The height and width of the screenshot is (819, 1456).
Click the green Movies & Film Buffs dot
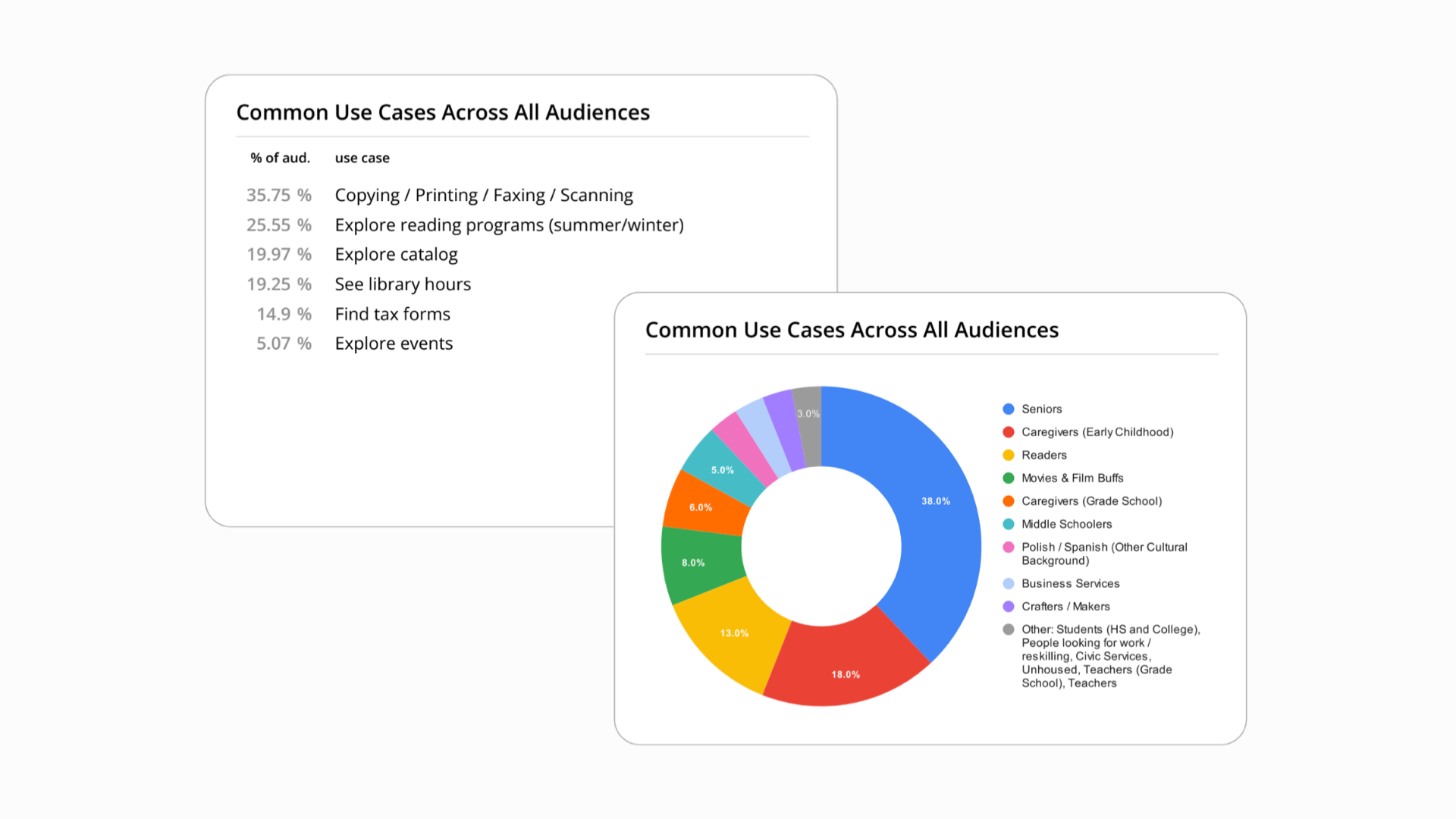point(1008,479)
